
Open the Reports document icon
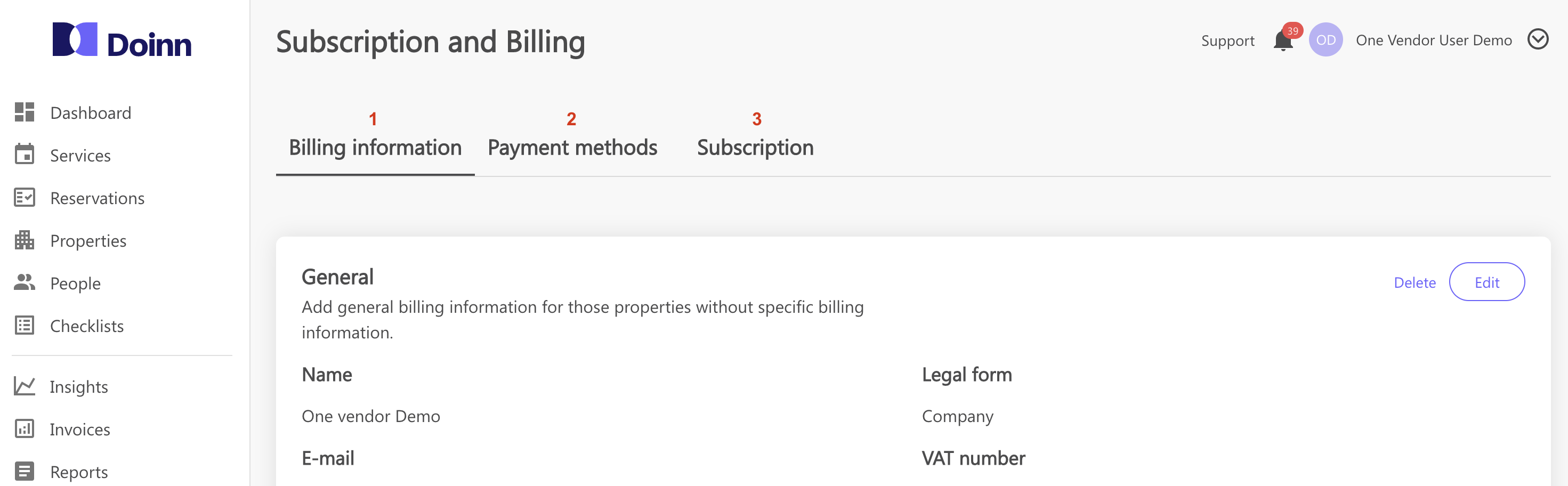pos(25,472)
